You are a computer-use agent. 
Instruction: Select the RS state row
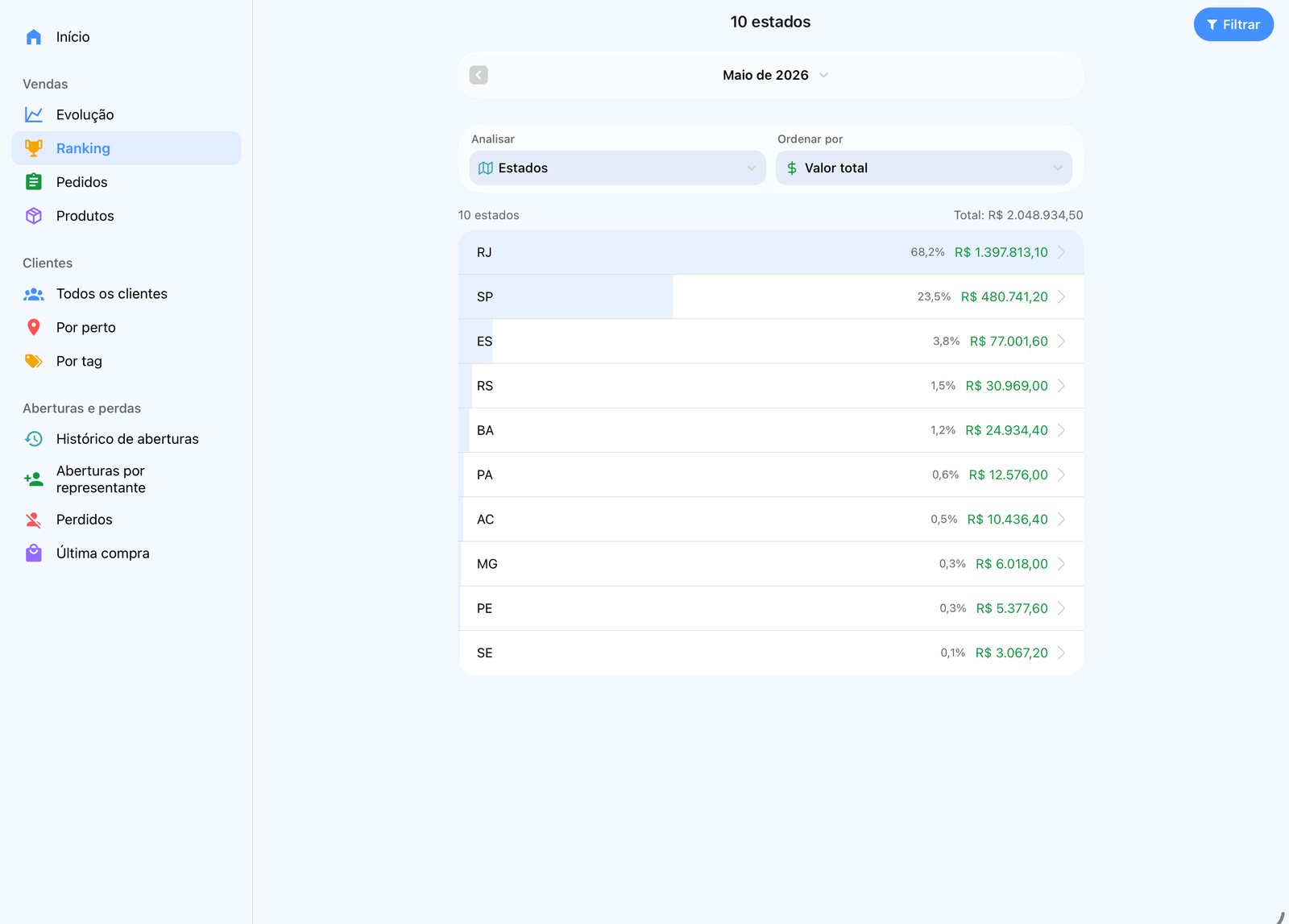pos(771,386)
